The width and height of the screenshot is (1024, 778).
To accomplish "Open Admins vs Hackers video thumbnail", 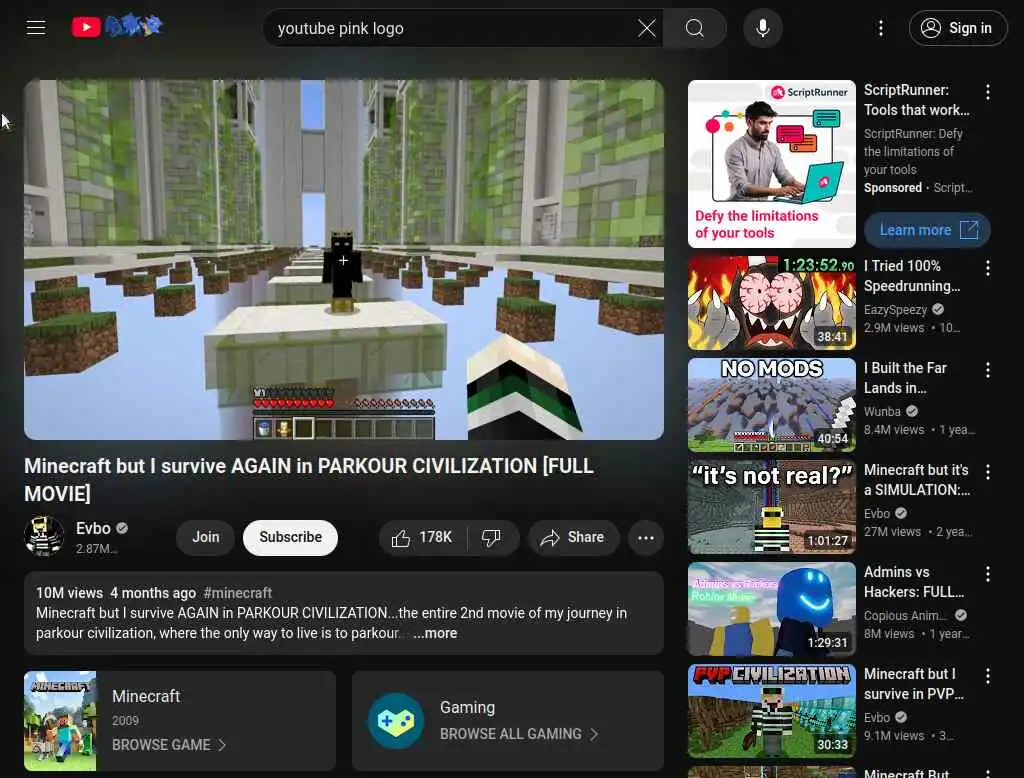I will coord(771,609).
